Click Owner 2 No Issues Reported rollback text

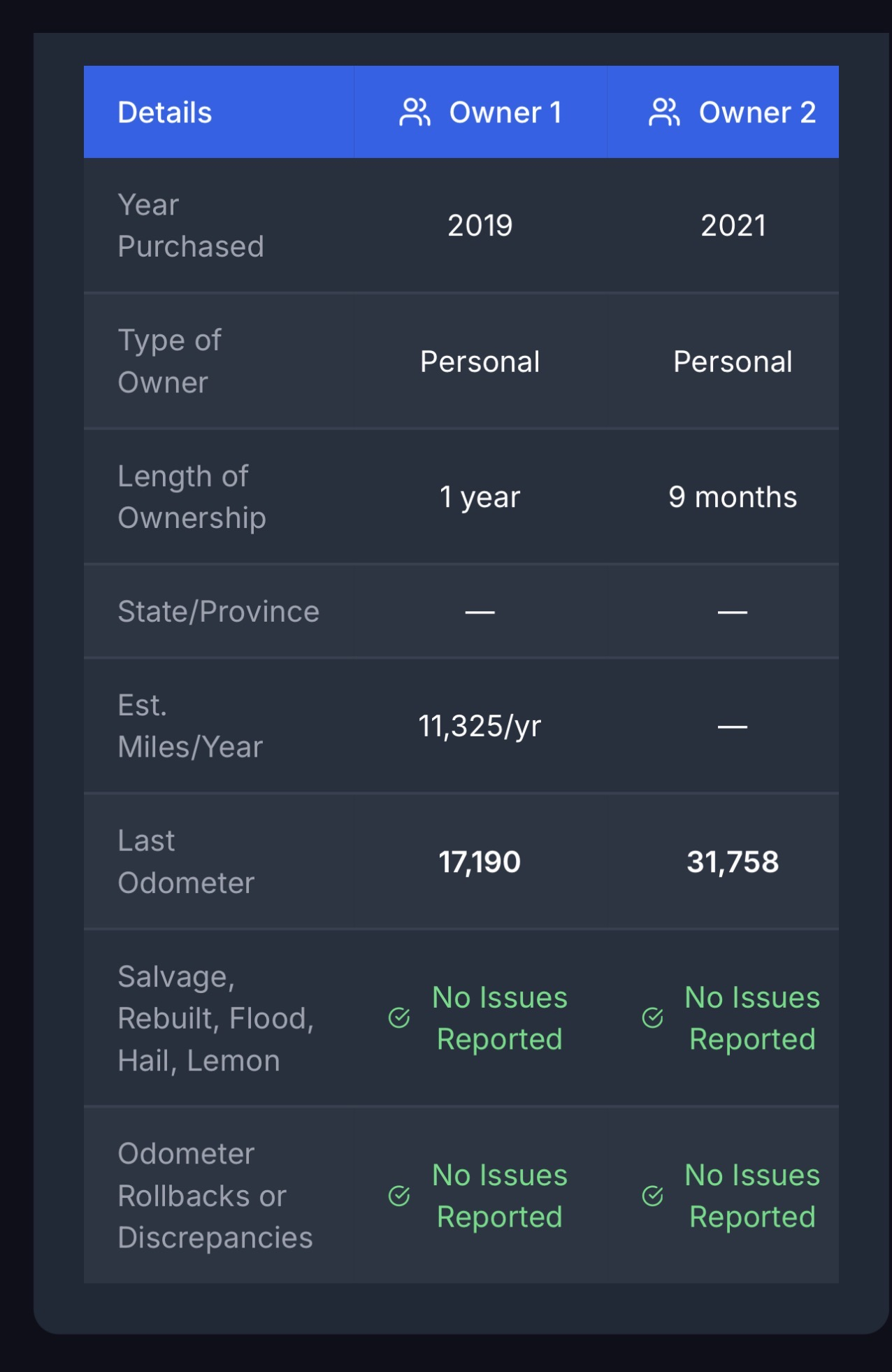click(752, 1196)
